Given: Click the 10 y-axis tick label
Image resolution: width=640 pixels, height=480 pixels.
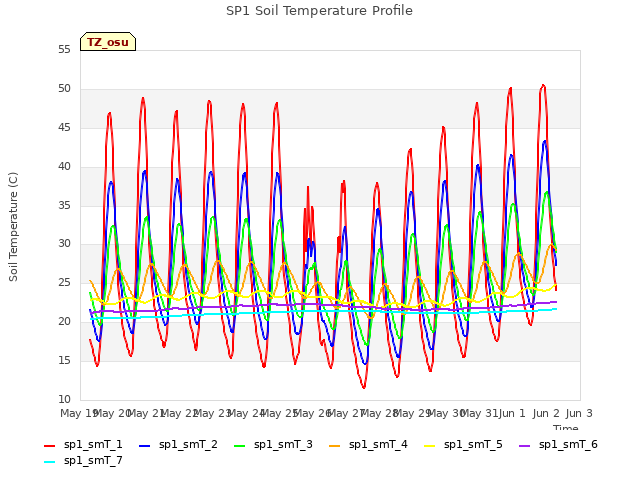Looking at the screenshot, I should 64,399.
